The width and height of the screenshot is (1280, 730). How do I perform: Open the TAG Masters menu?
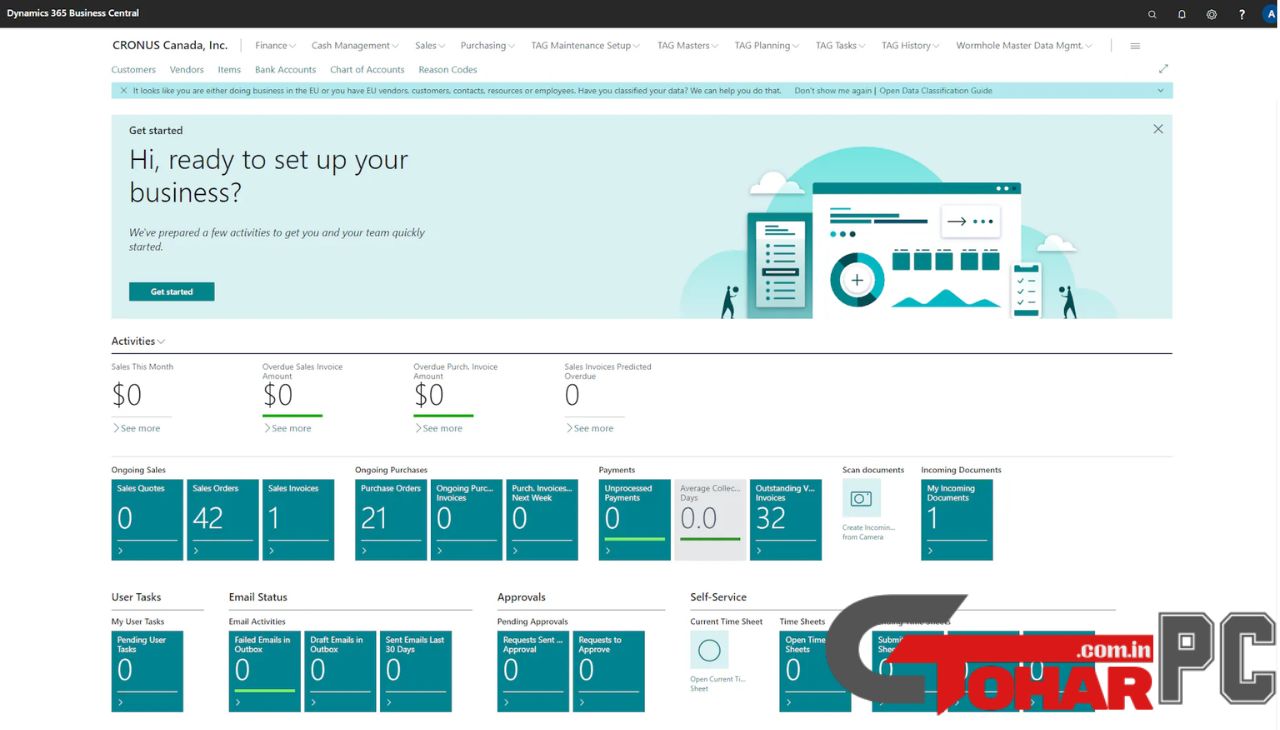[x=689, y=46]
